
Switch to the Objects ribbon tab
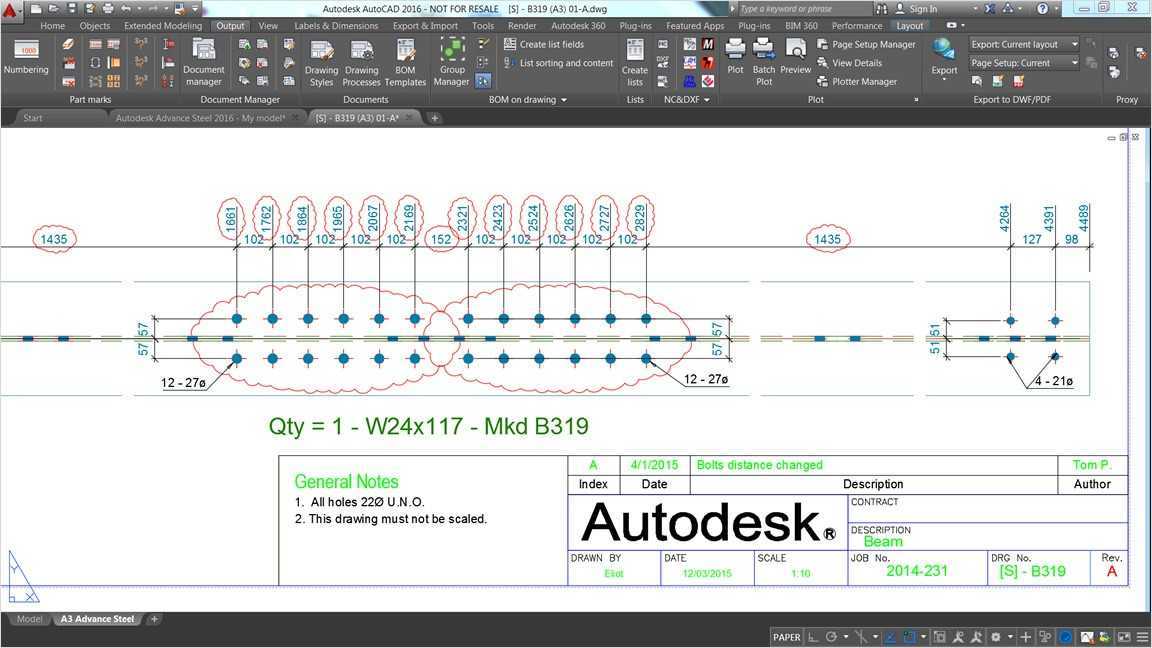click(95, 26)
